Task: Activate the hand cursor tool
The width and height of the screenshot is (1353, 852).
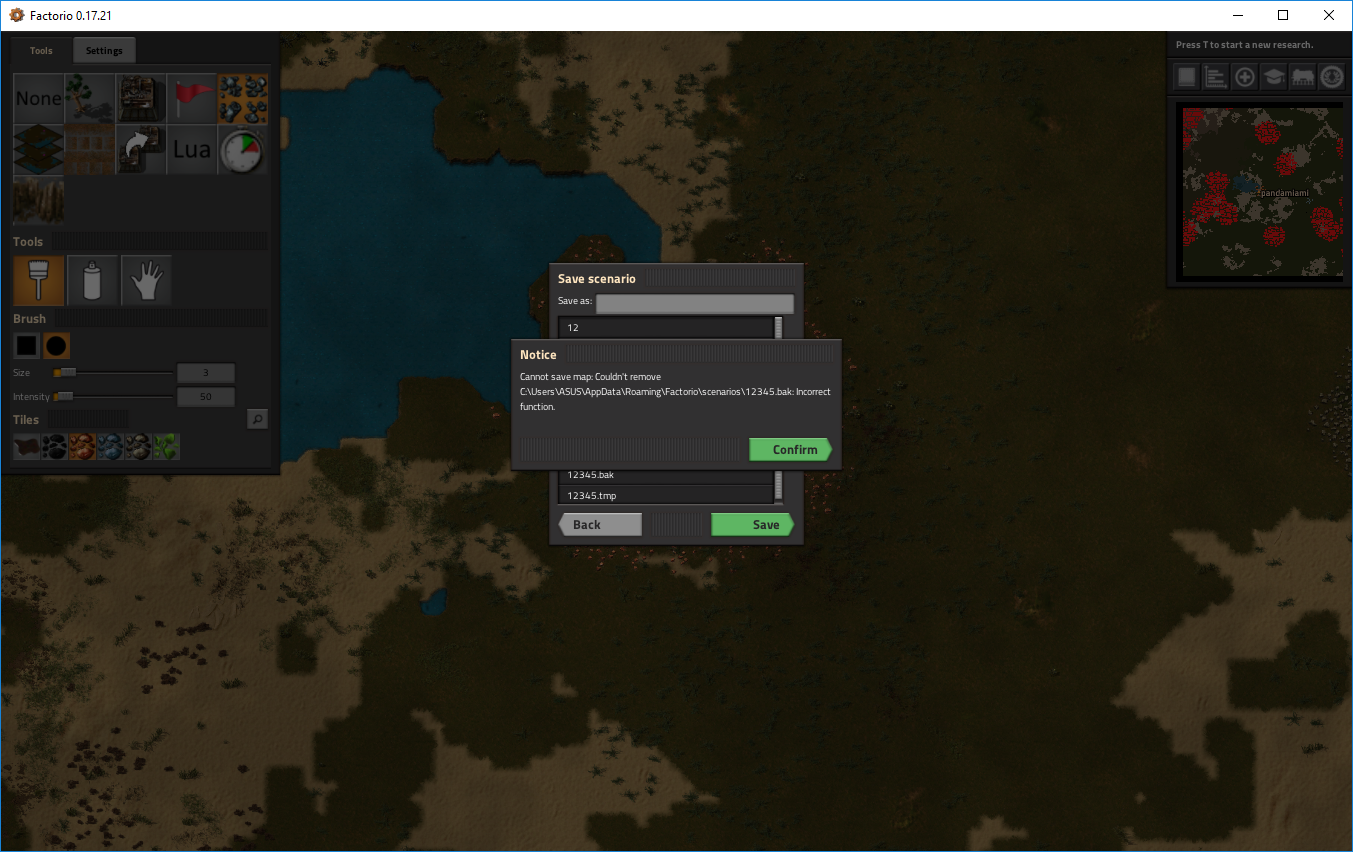Action: (146, 280)
